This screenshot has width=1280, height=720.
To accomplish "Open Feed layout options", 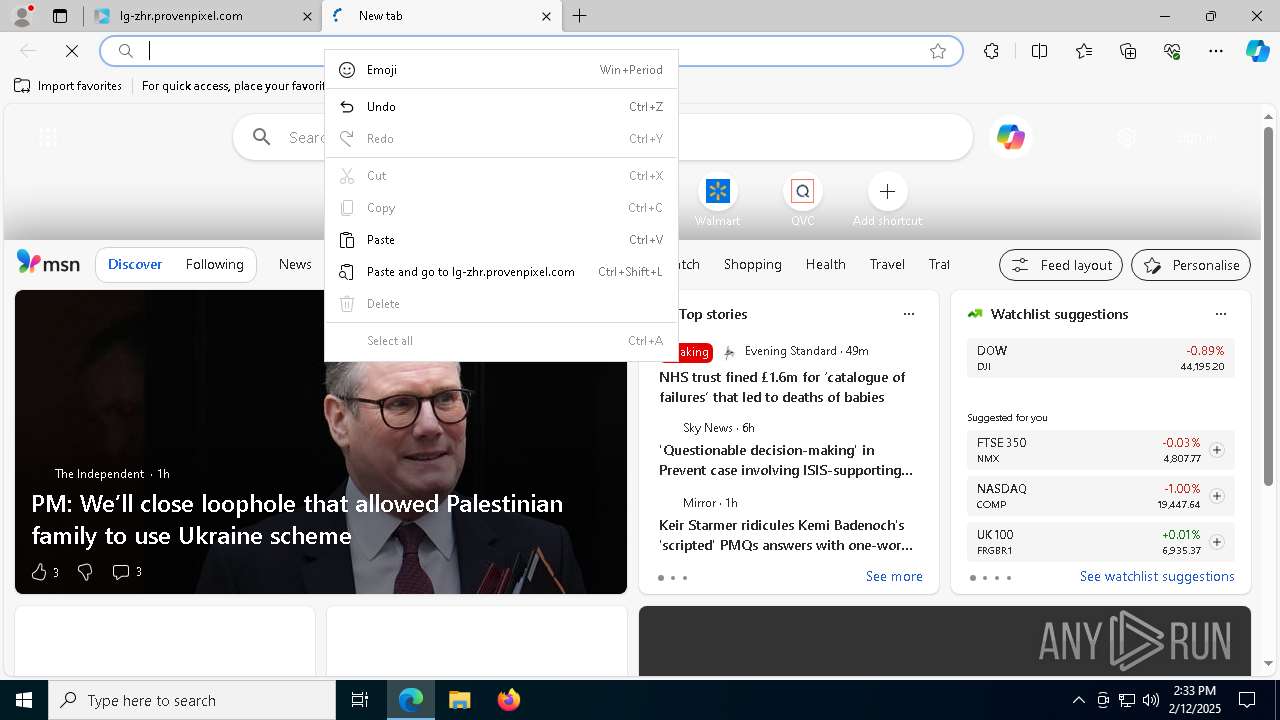I will tap(1061, 265).
